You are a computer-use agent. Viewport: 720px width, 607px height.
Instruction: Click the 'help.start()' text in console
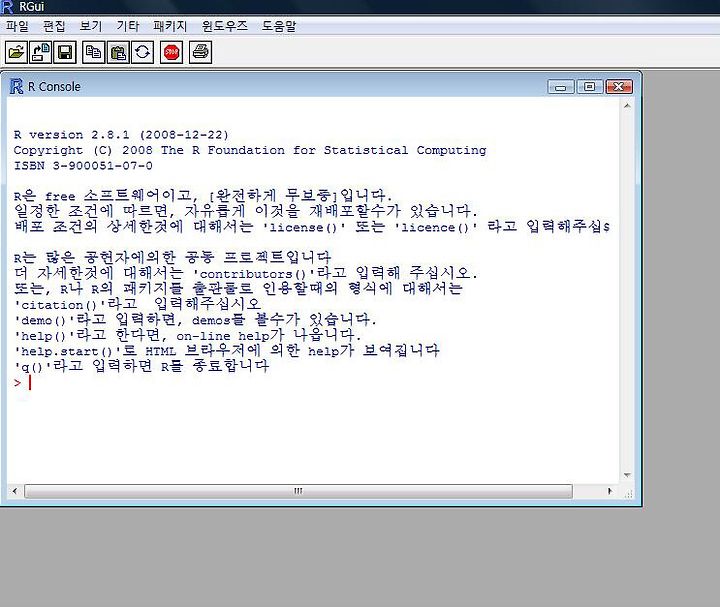[x=68, y=351]
